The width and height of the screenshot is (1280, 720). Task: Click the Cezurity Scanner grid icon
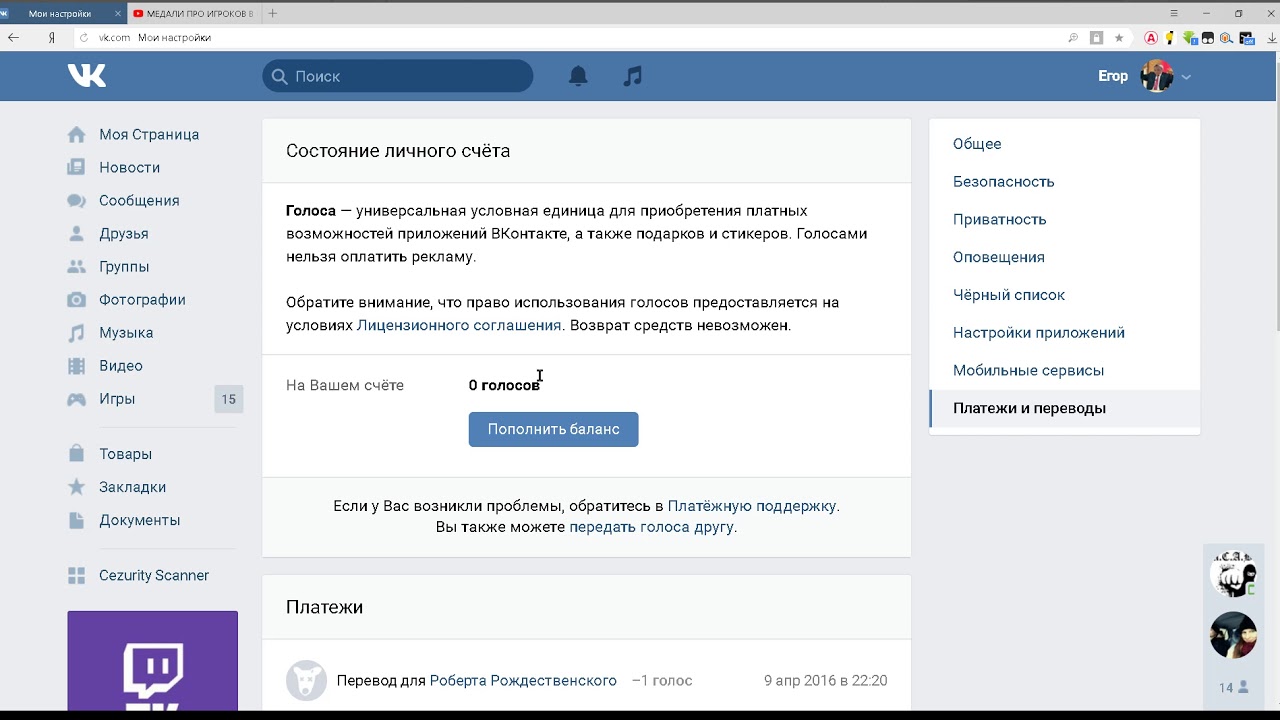pos(76,576)
